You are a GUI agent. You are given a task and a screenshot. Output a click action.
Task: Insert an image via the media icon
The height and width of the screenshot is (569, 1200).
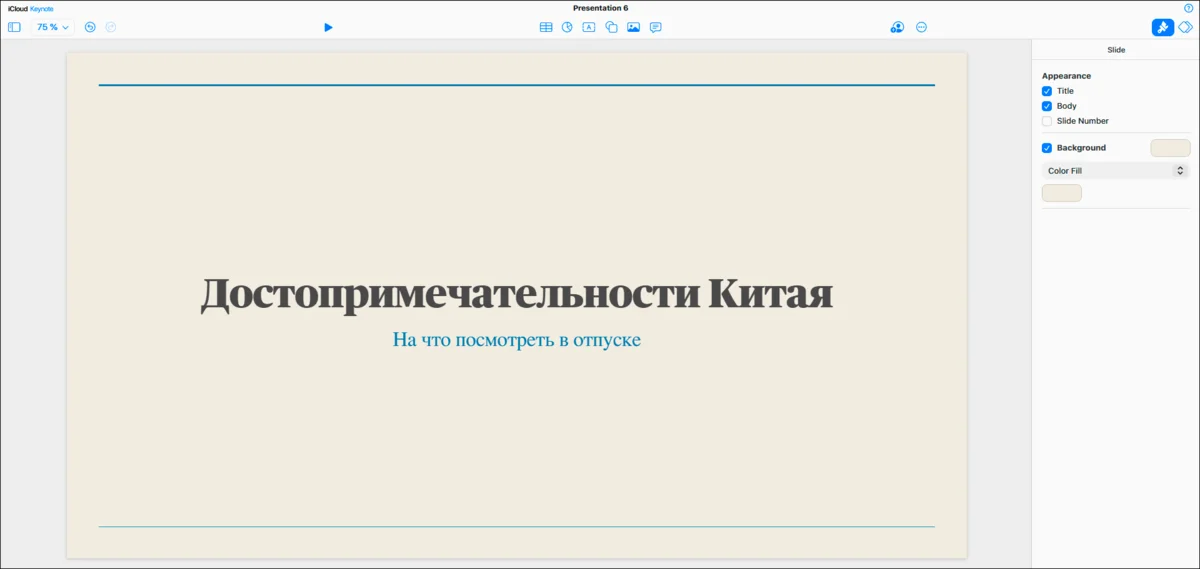click(633, 27)
